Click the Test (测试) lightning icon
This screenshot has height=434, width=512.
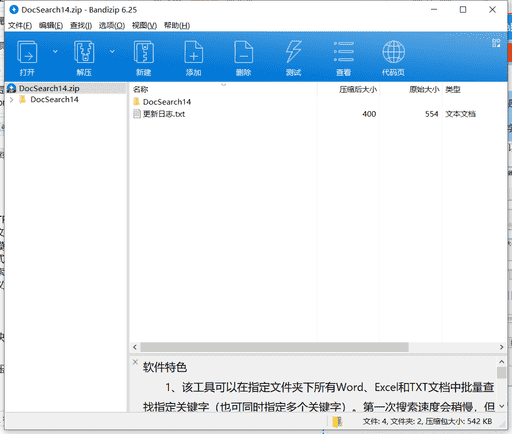(x=293, y=51)
